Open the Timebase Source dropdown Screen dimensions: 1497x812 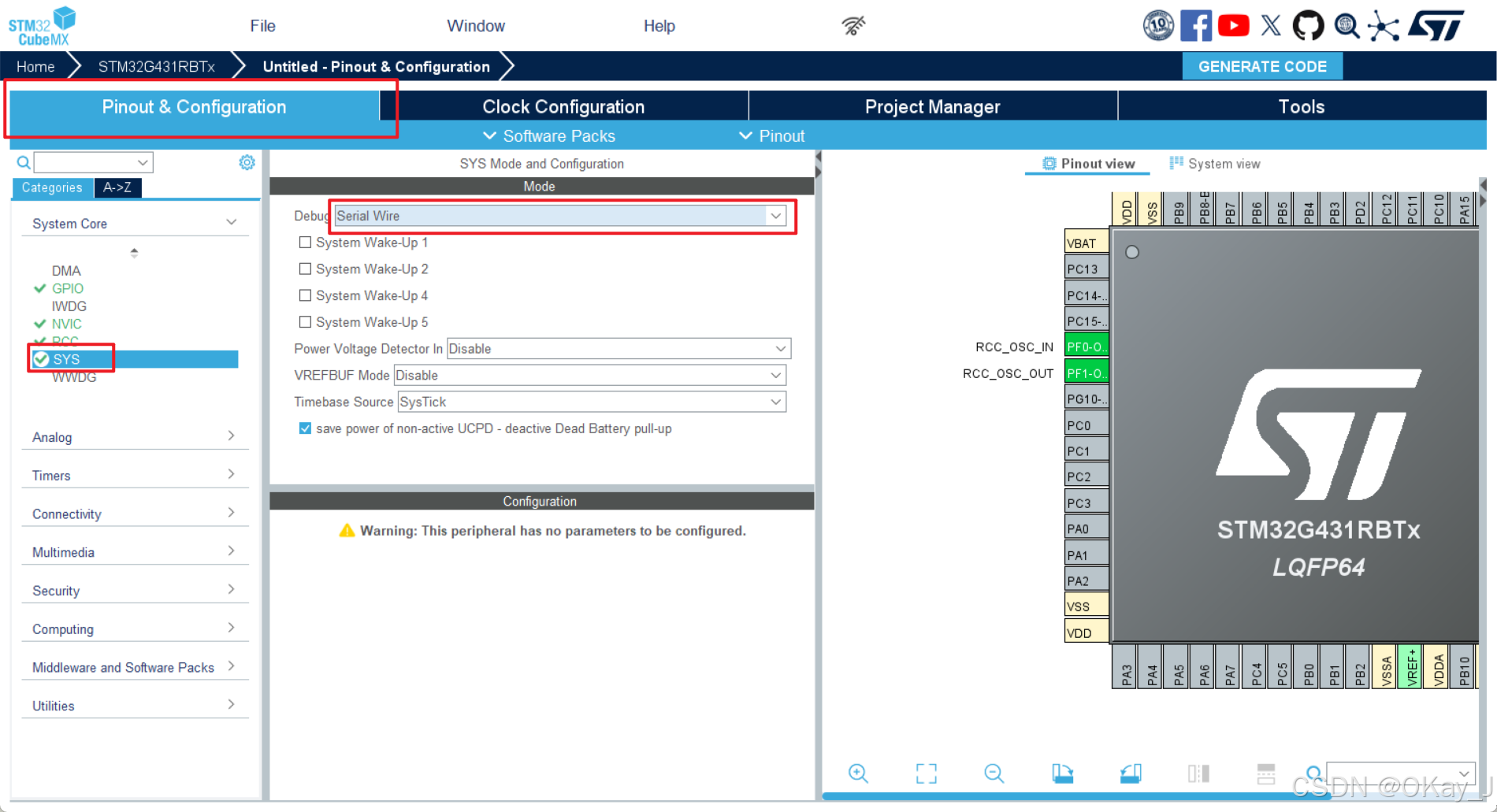click(592, 402)
